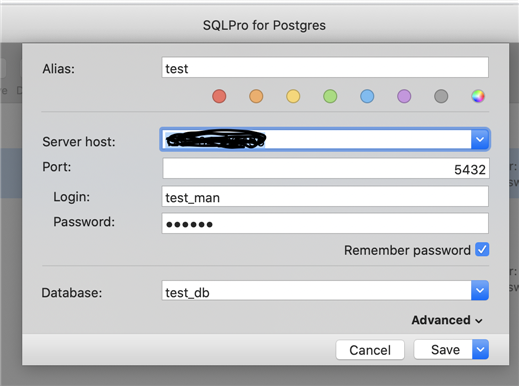The width and height of the screenshot is (519, 386).
Task: Expand the Advanced options section
Action: 447,320
